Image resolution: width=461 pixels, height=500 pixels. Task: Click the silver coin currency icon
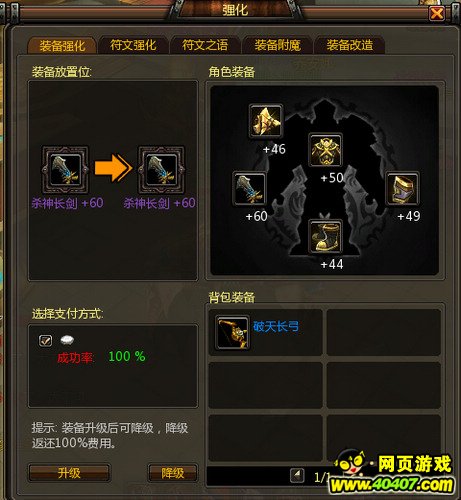[67, 340]
